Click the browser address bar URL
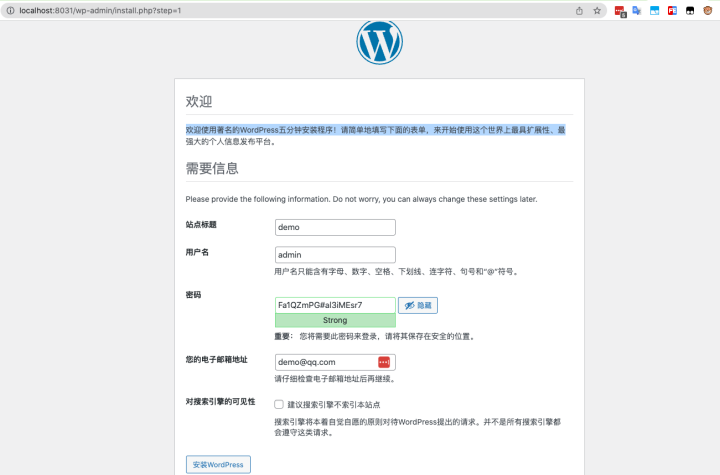Viewport: 720px width, 475px height. pos(100,11)
